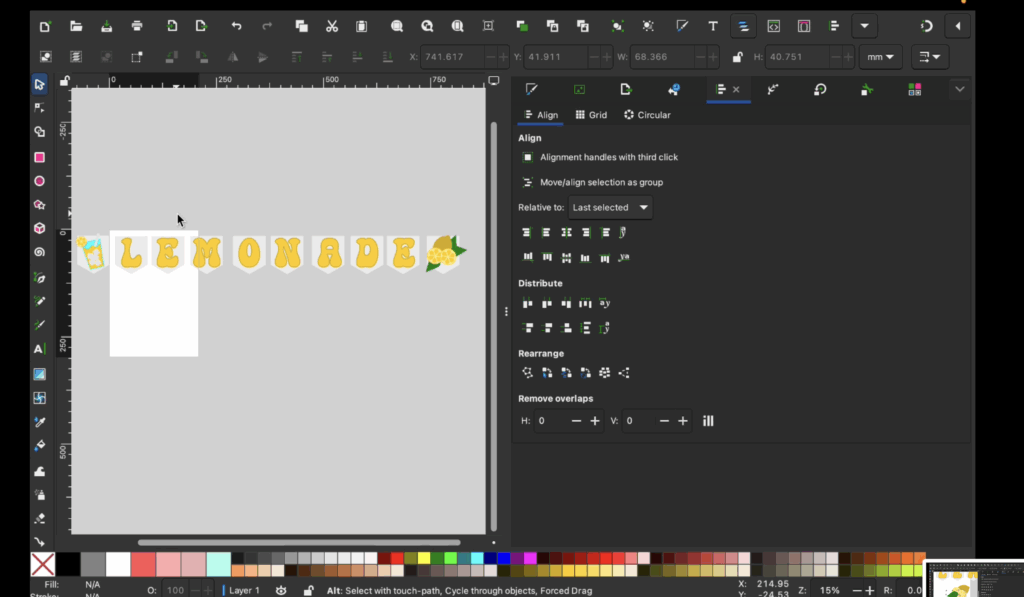Viewport: 1024px width, 597px height.
Task: Toggle Alignment handles with third click
Action: pyautogui.click(x=527, y=157)
